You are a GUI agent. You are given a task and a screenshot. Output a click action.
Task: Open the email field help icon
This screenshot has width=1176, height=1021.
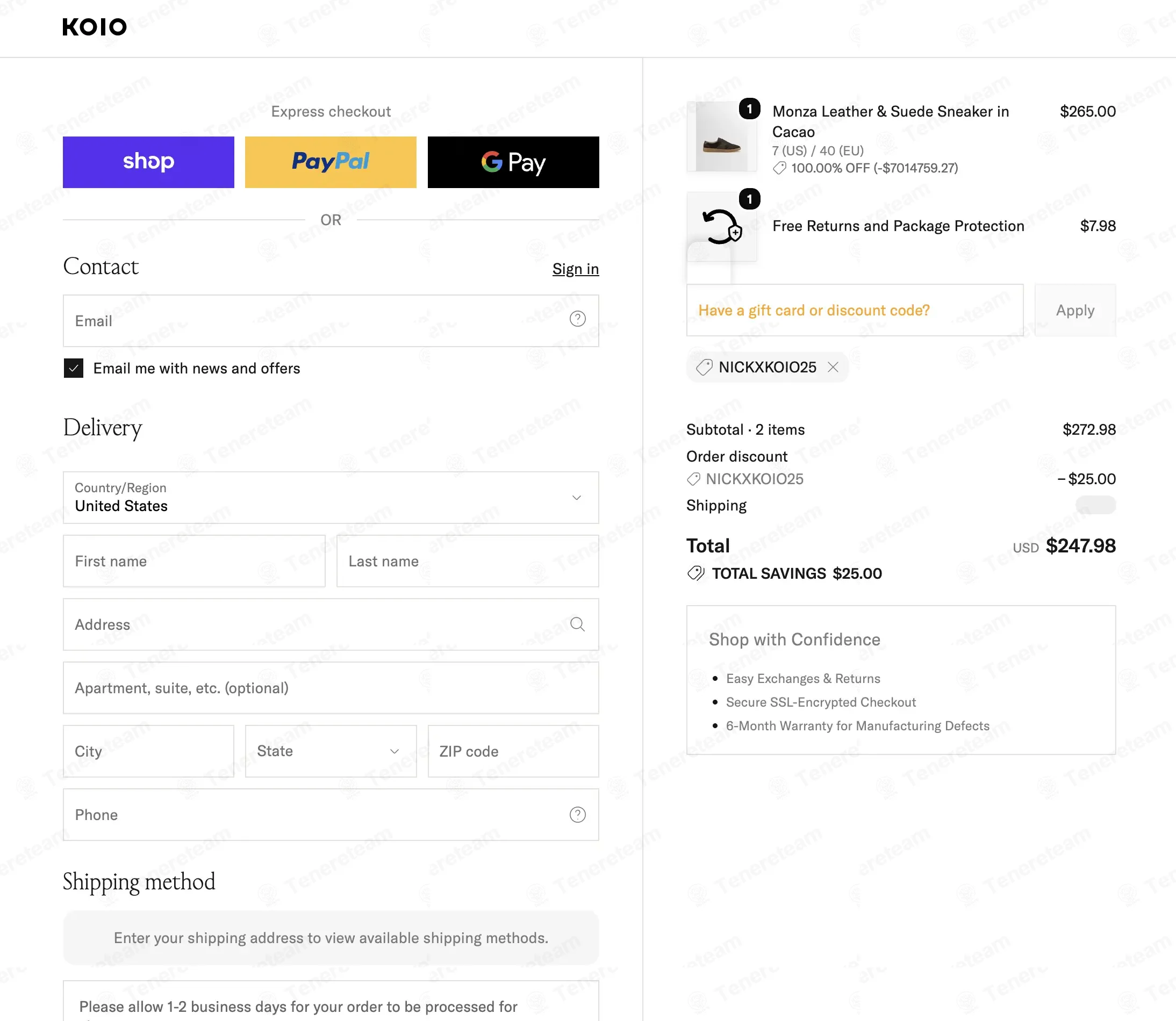(577, 319)
